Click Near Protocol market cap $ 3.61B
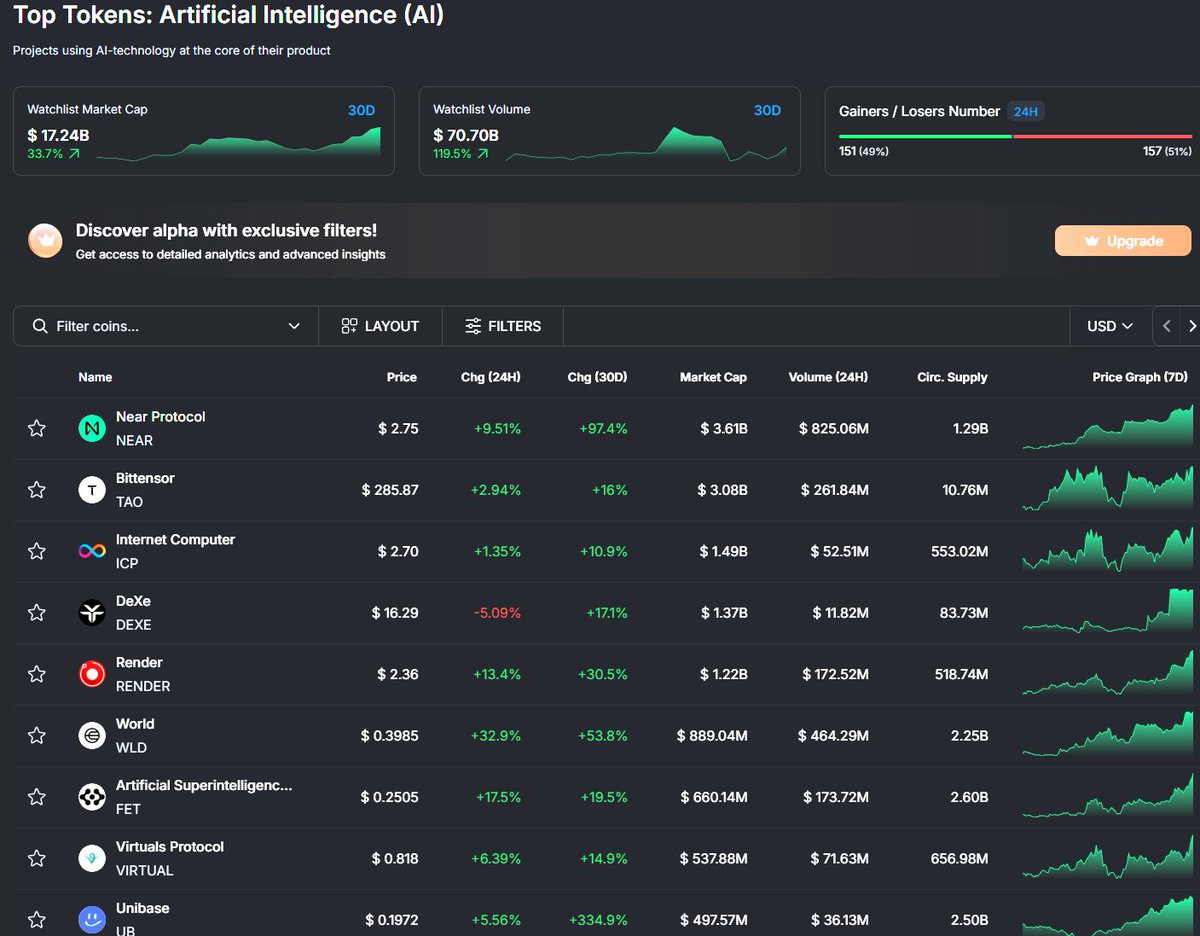The image size is (1200, 936). (x=724, y=428)
